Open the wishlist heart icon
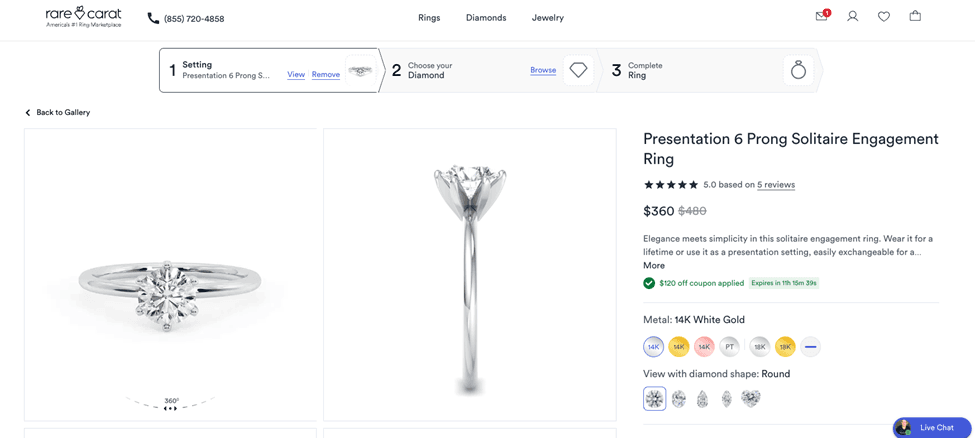The width and height of the screenshot is (975, 438). pos(884,17)
